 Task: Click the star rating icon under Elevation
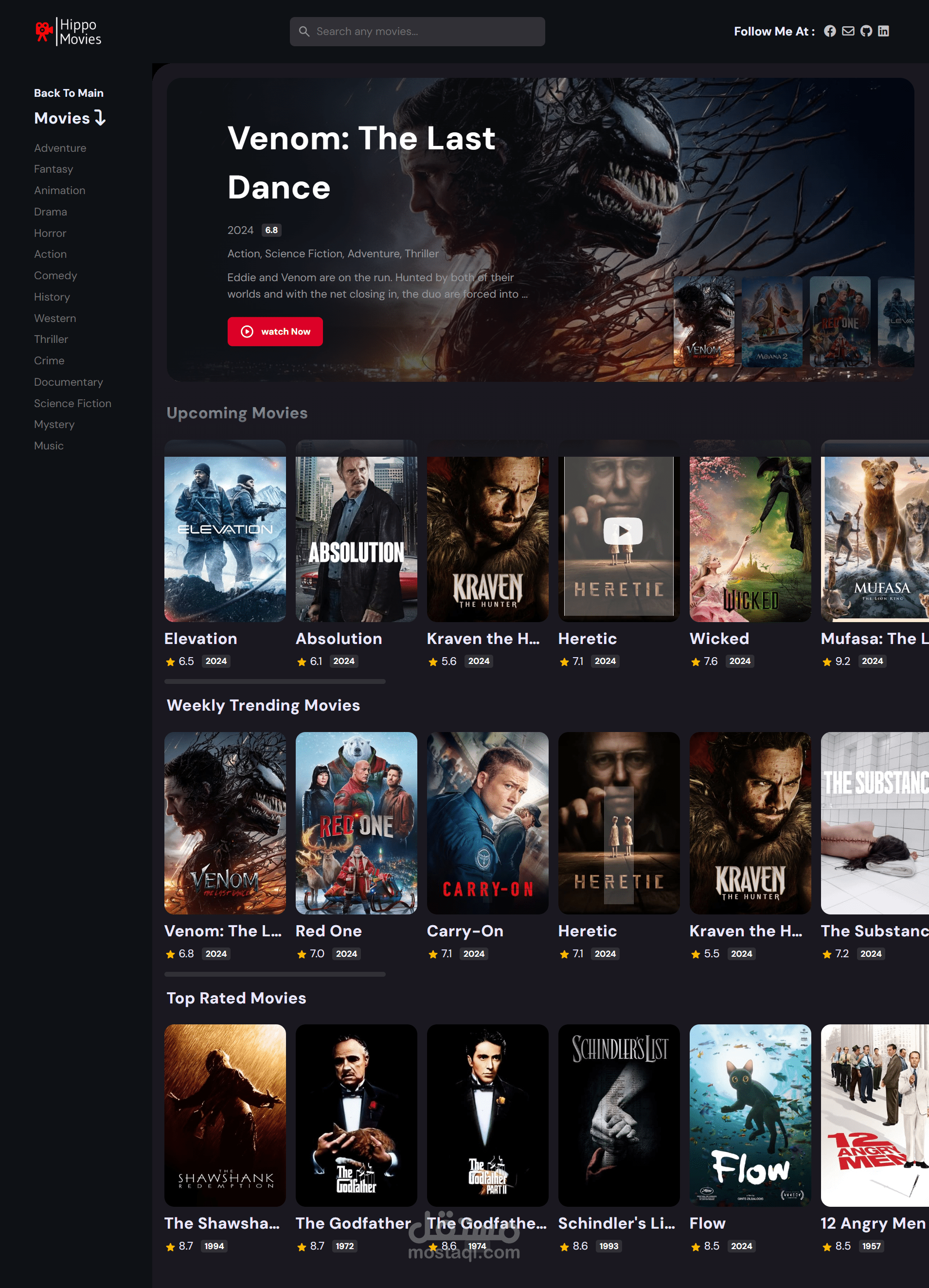tap(170, 662)
